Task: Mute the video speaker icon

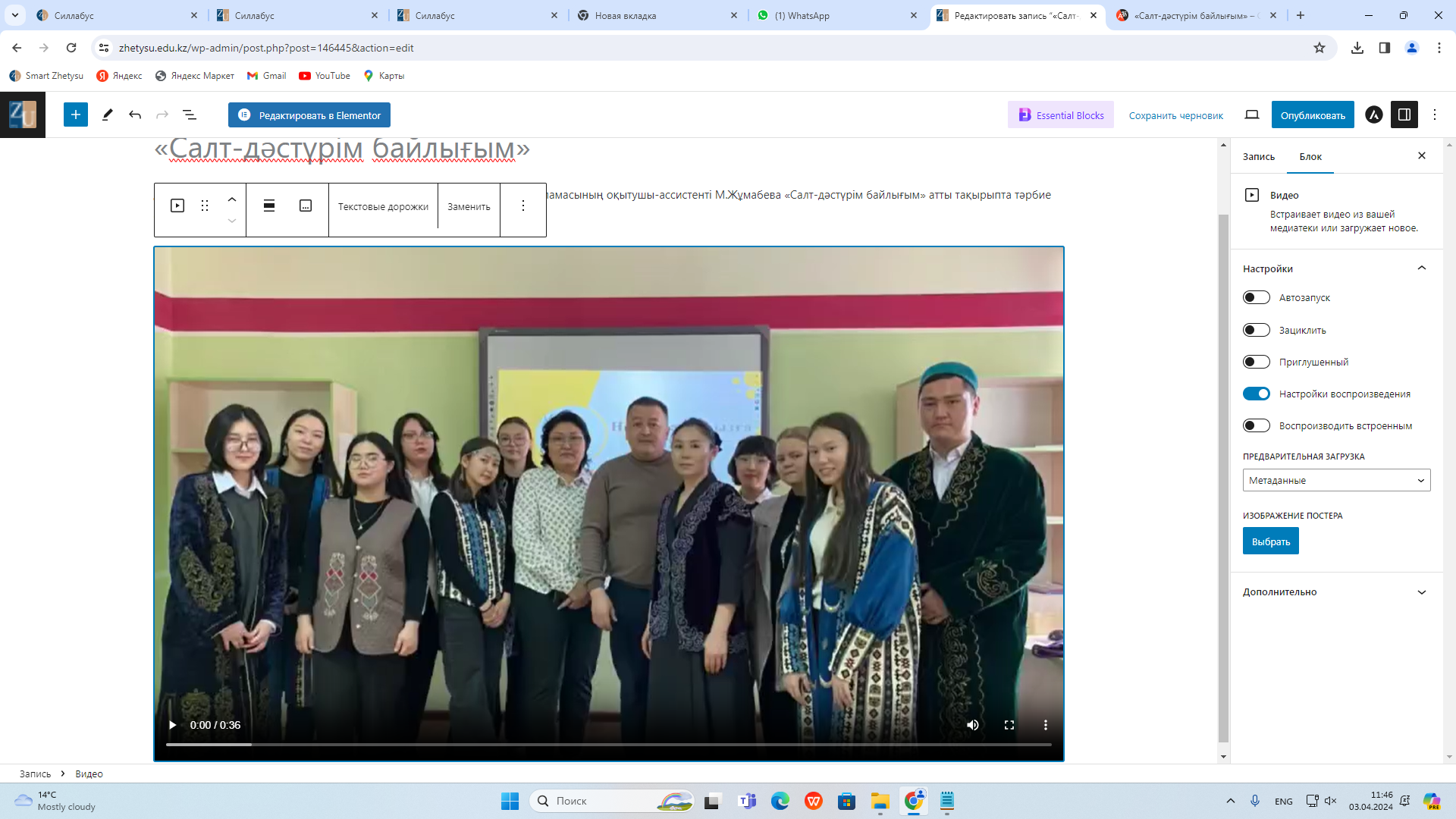Action: 973,725
